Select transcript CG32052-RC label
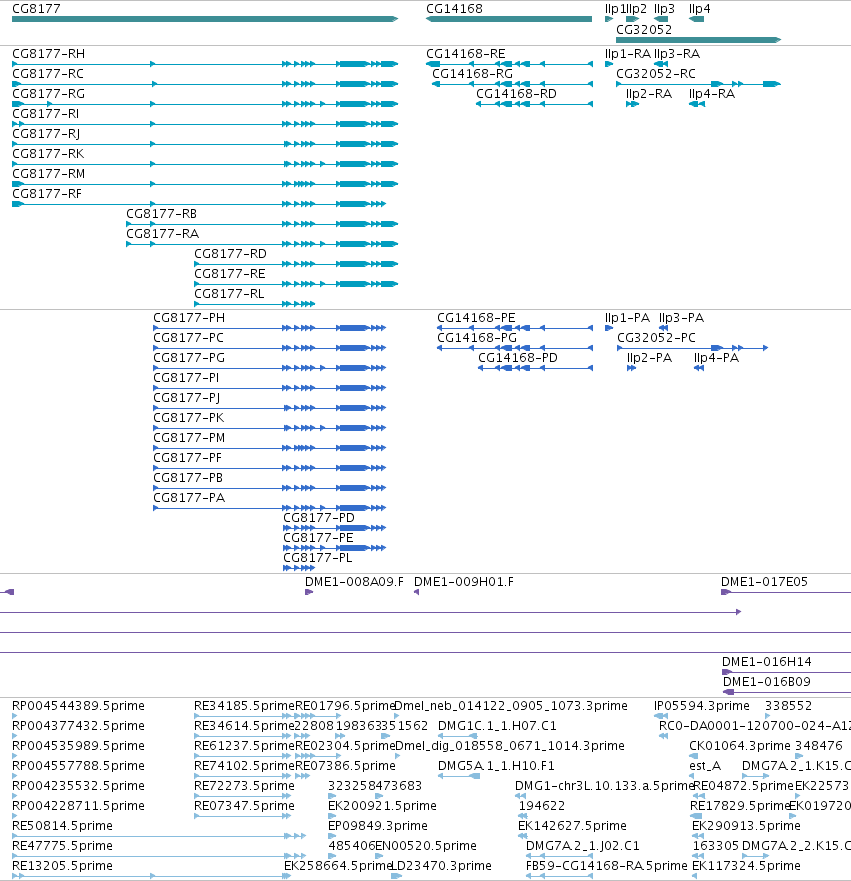The image size is (851, 881). tap(656, 74)
